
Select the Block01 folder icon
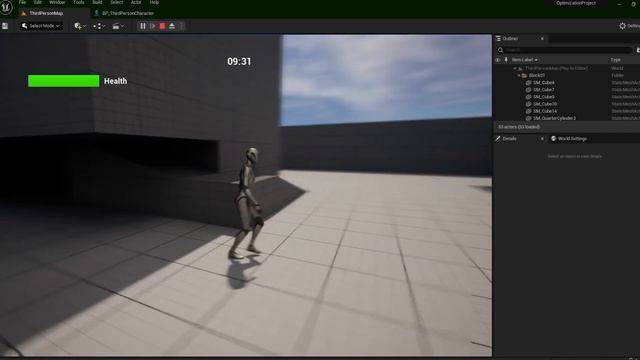(524, 76)
